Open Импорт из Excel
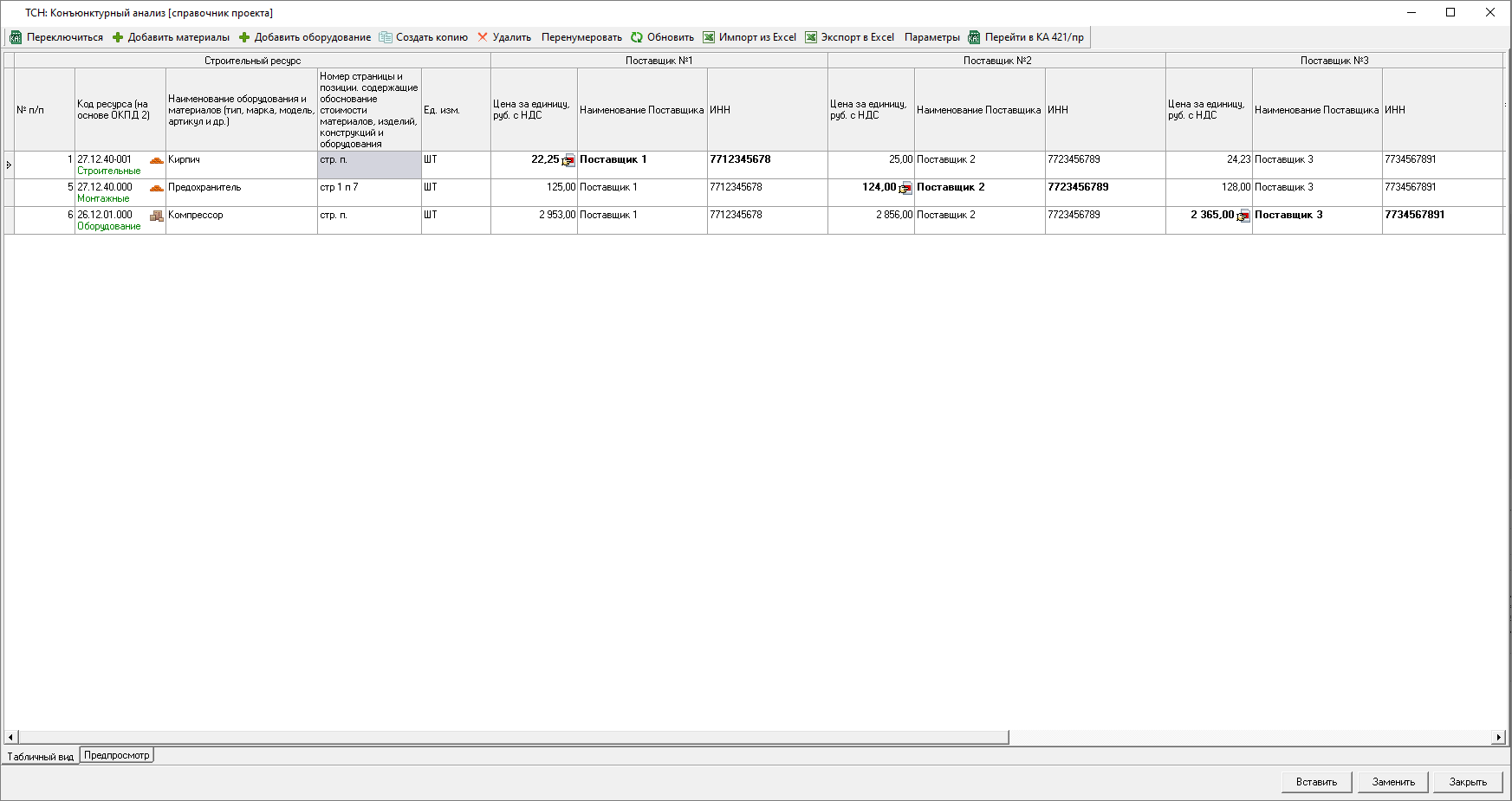The image size is (1512, 801). coord(749,37)
